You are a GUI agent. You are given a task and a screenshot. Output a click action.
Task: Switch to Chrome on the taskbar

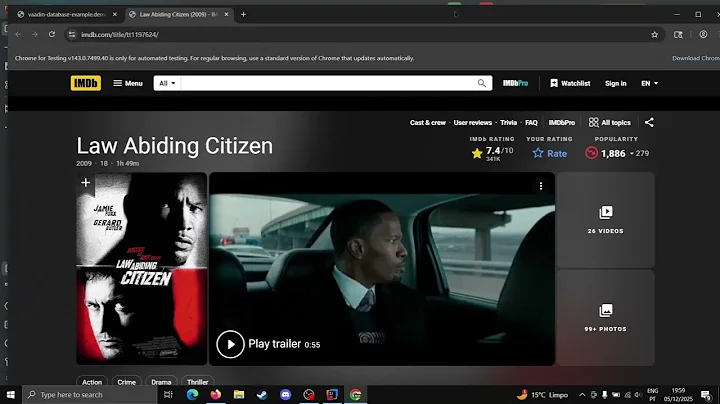355,395
